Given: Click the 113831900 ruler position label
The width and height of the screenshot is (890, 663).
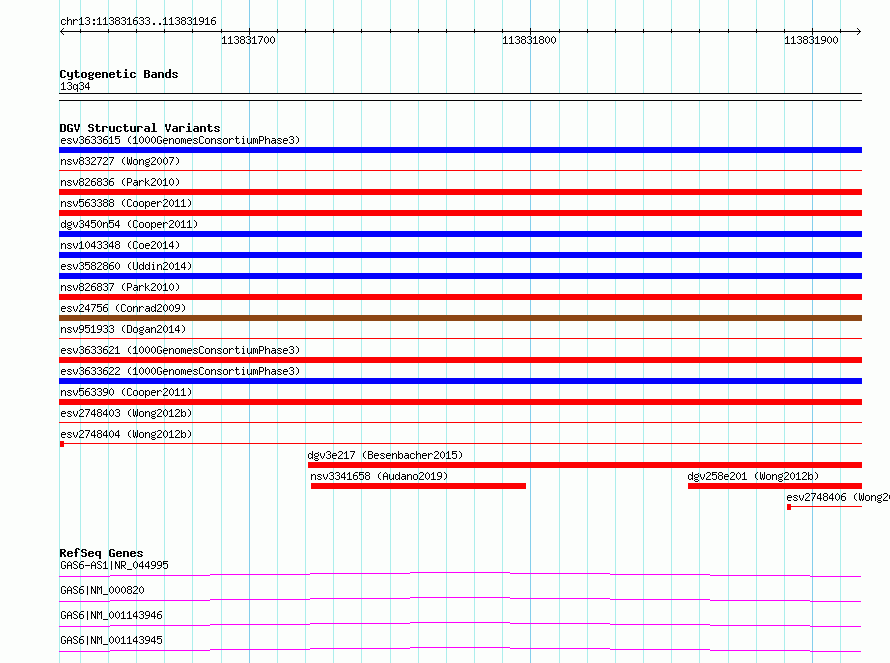Looking at the screenshot, I should pos(811,40).
